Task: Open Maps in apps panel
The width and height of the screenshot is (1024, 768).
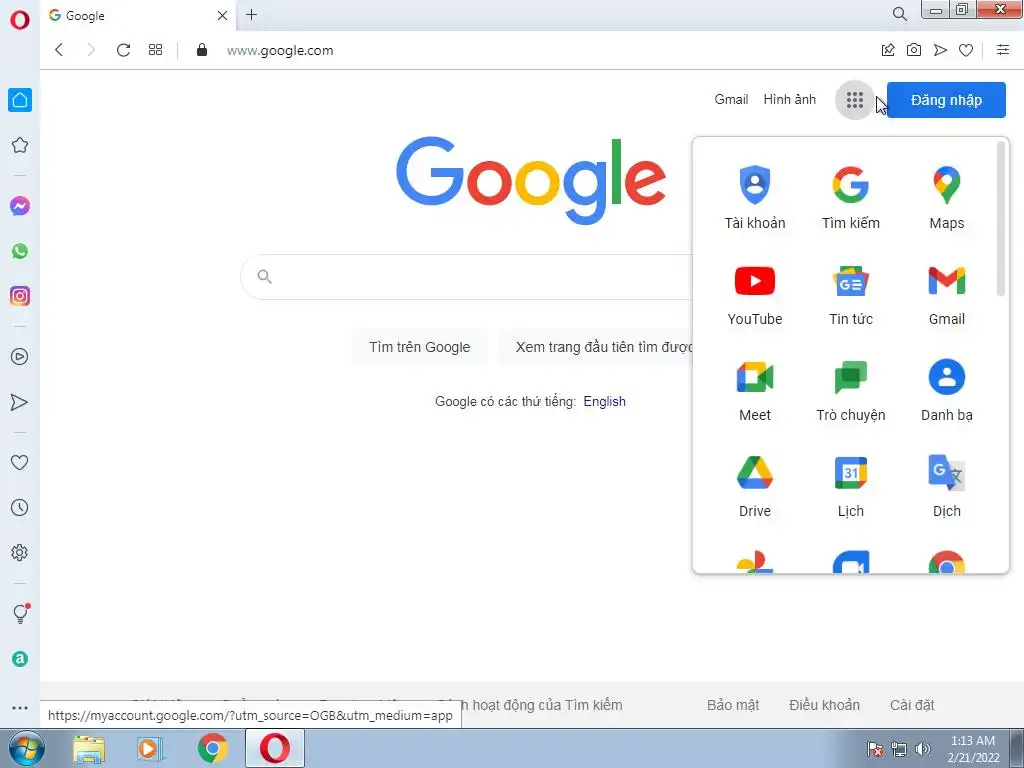Action: 946,198
